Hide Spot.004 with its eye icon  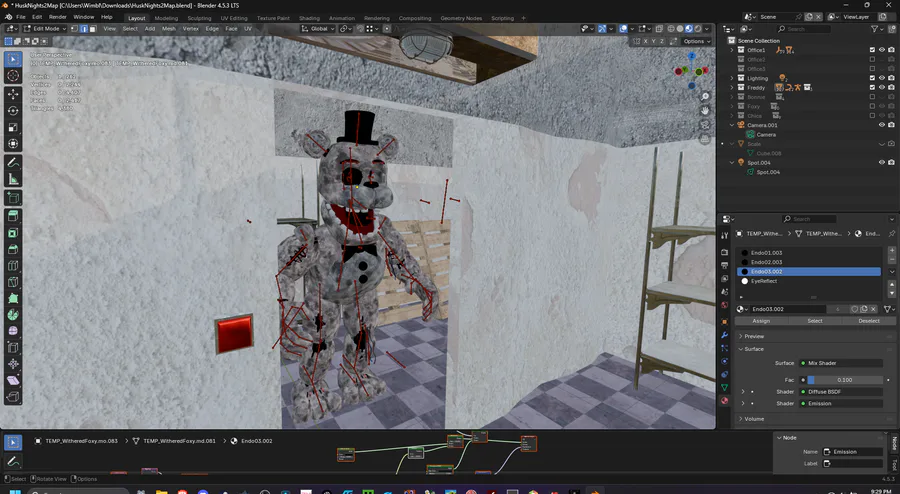(882, 162)
